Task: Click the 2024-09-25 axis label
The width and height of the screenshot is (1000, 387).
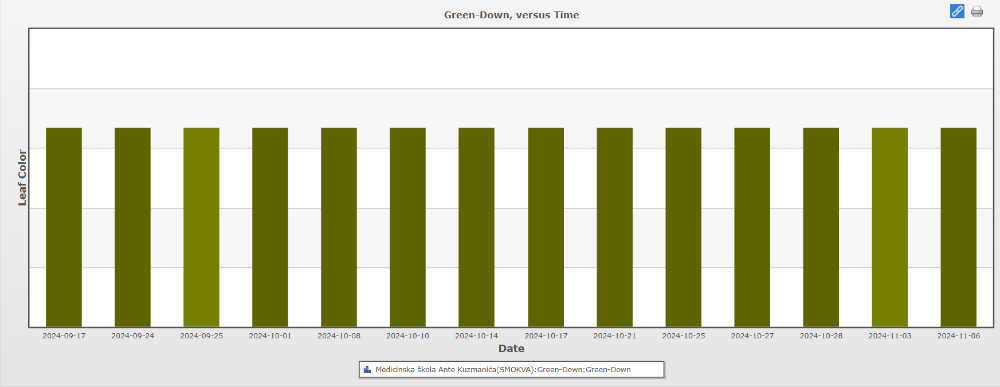Action: [x=202, y=335]
